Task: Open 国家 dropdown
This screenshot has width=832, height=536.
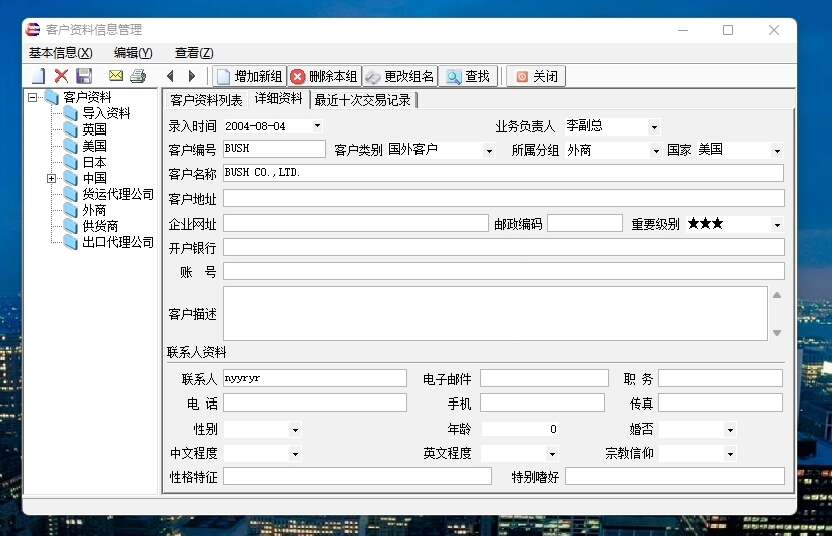Action: point(777,151)
